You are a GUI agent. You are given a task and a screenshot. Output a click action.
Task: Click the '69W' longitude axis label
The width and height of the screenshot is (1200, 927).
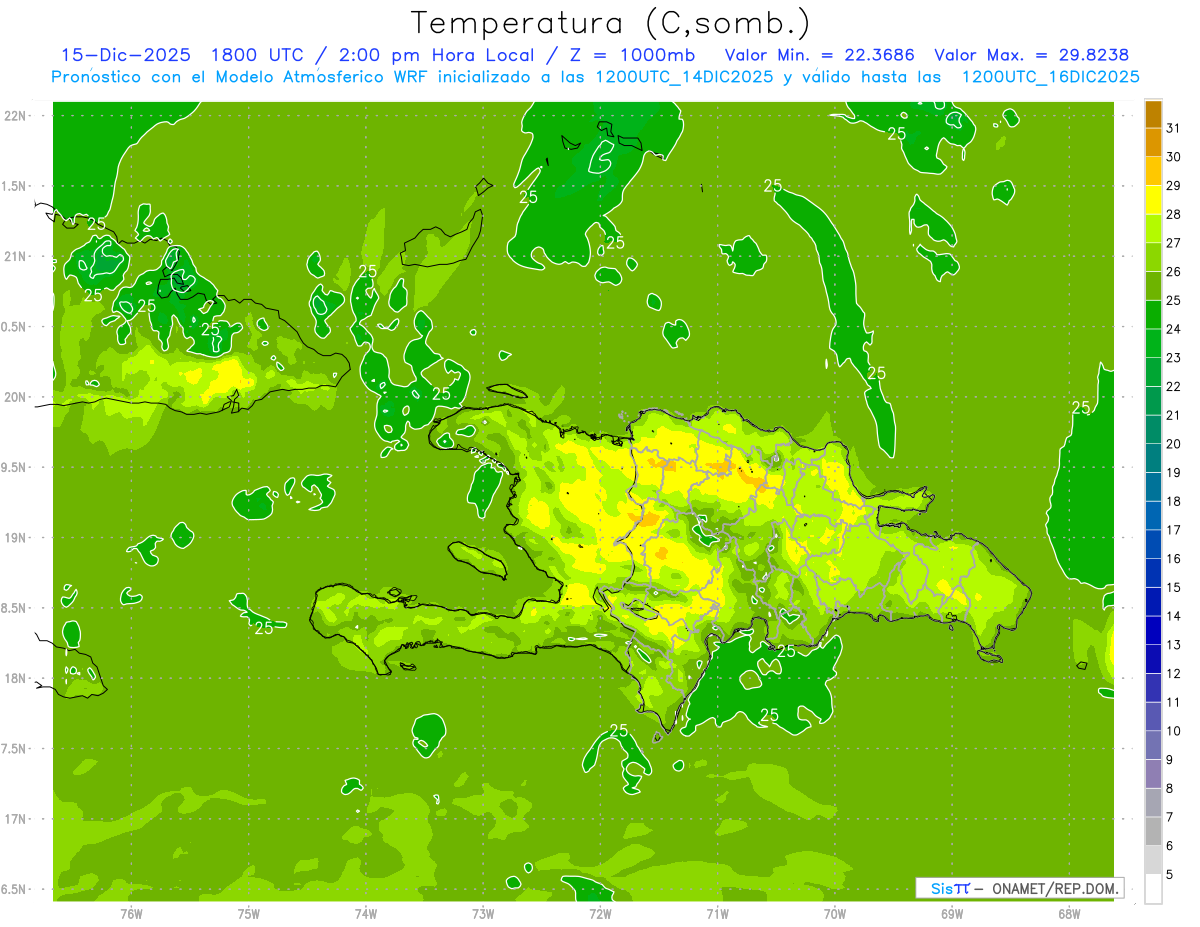pyautogui.click(x=952, y=913)
